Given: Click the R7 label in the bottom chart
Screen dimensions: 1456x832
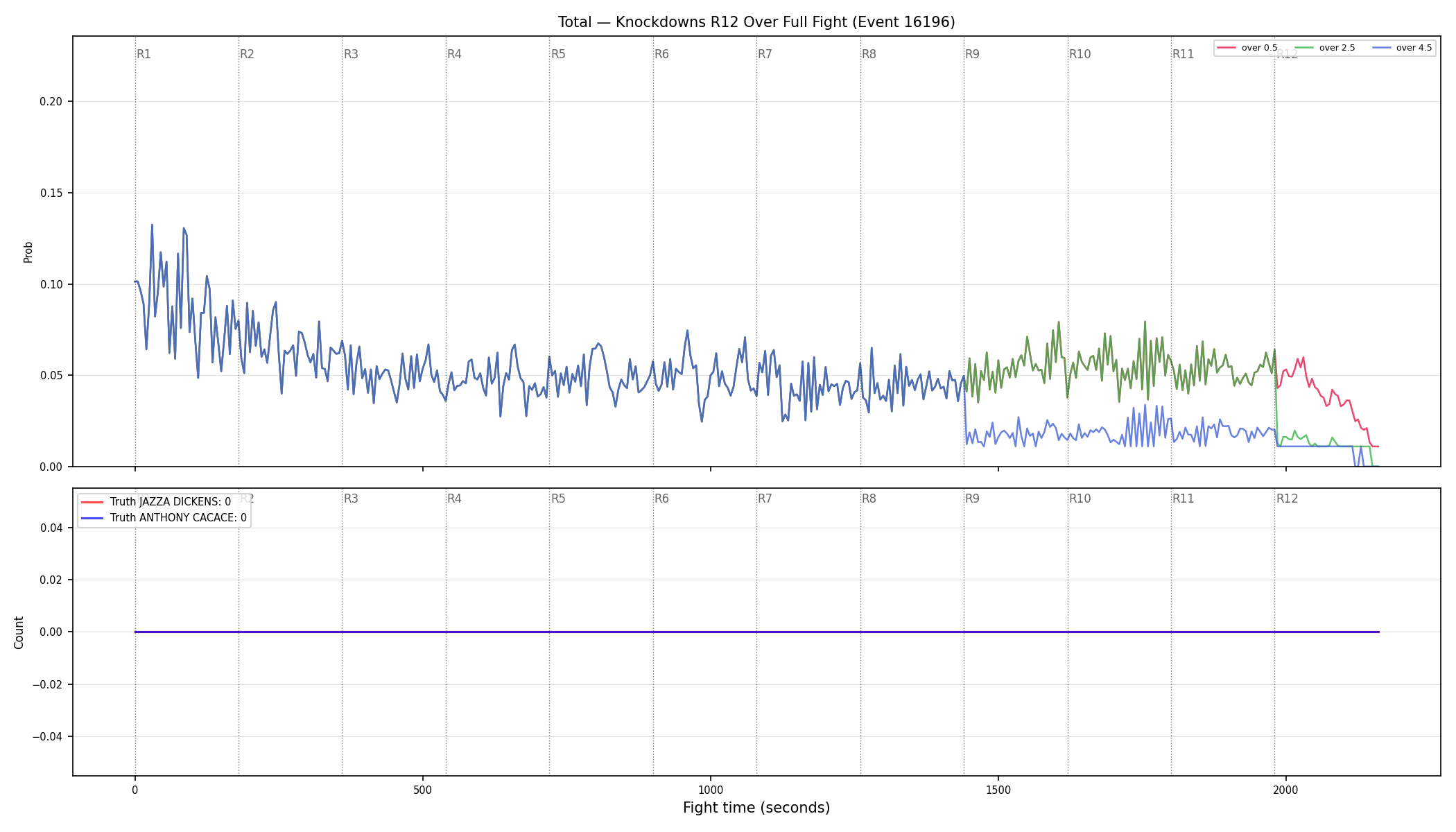Looking at the screenshot, I should pos(765,499).
